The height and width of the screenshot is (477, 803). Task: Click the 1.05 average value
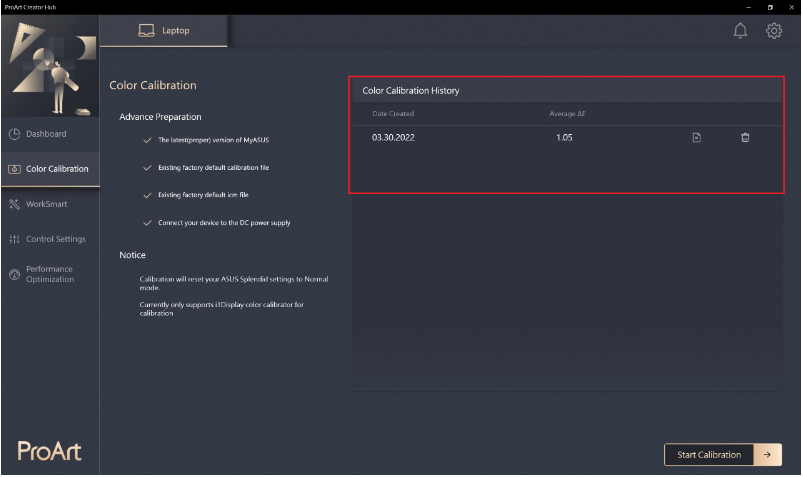click(x=564, y=137)
